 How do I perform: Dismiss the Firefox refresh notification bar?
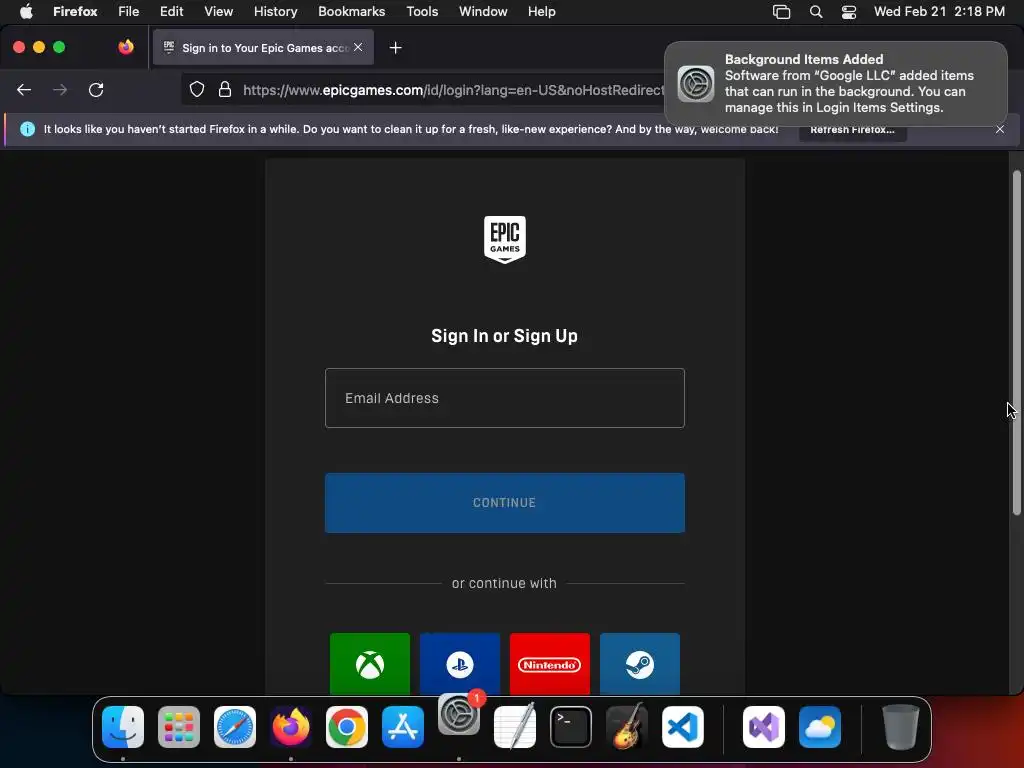coord(1000,129)
